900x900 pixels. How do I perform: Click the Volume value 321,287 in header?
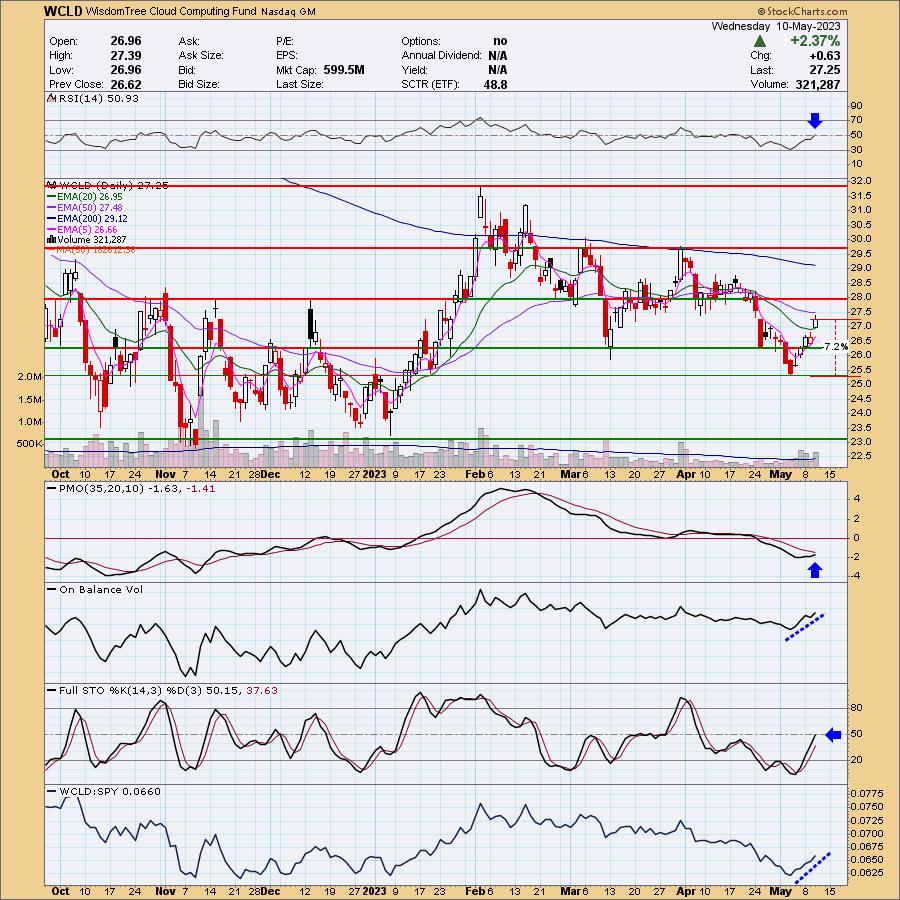pyautogui.click(x=817, y=84)
